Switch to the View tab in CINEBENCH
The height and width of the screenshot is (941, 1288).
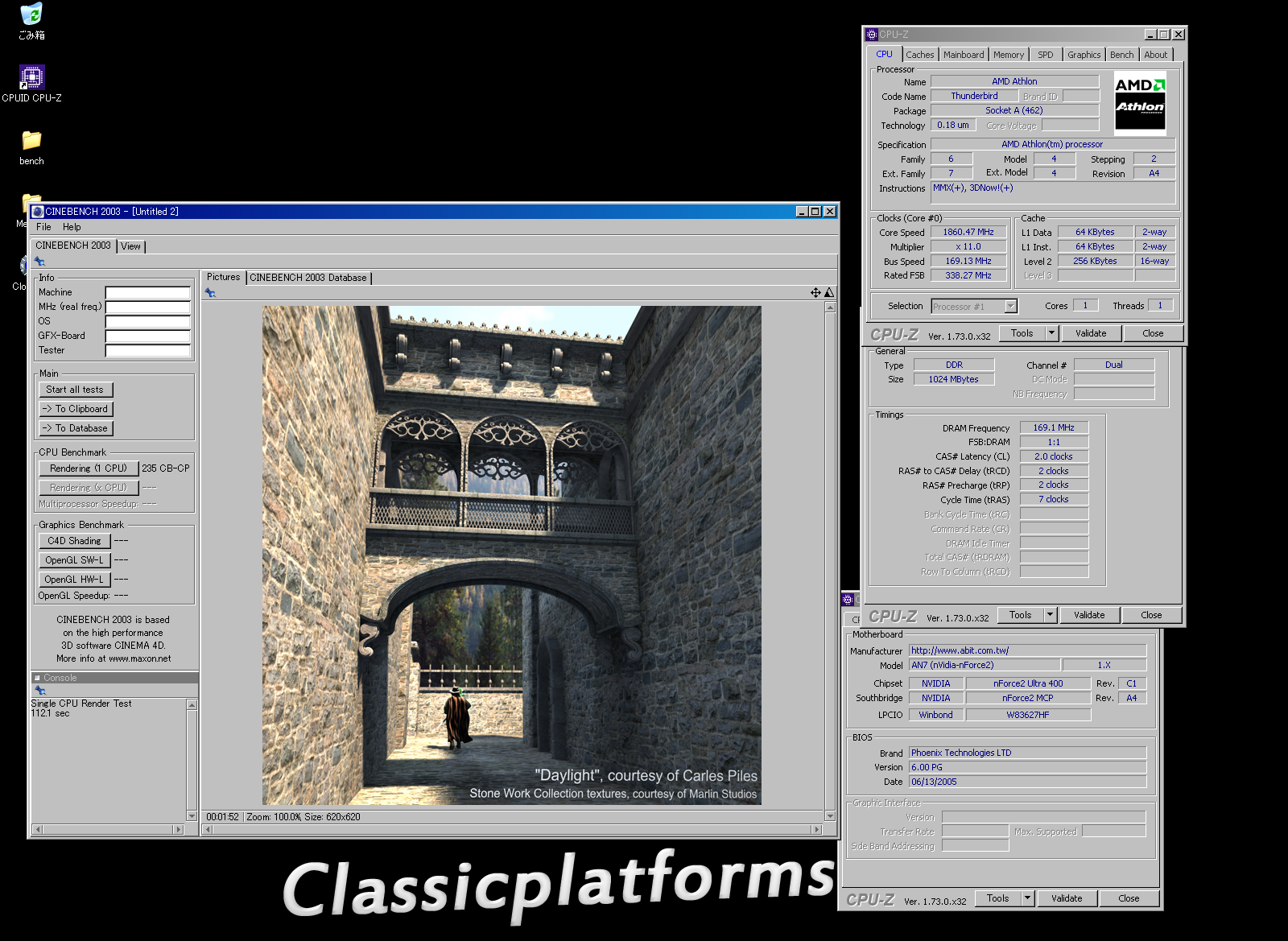point(131,246)
